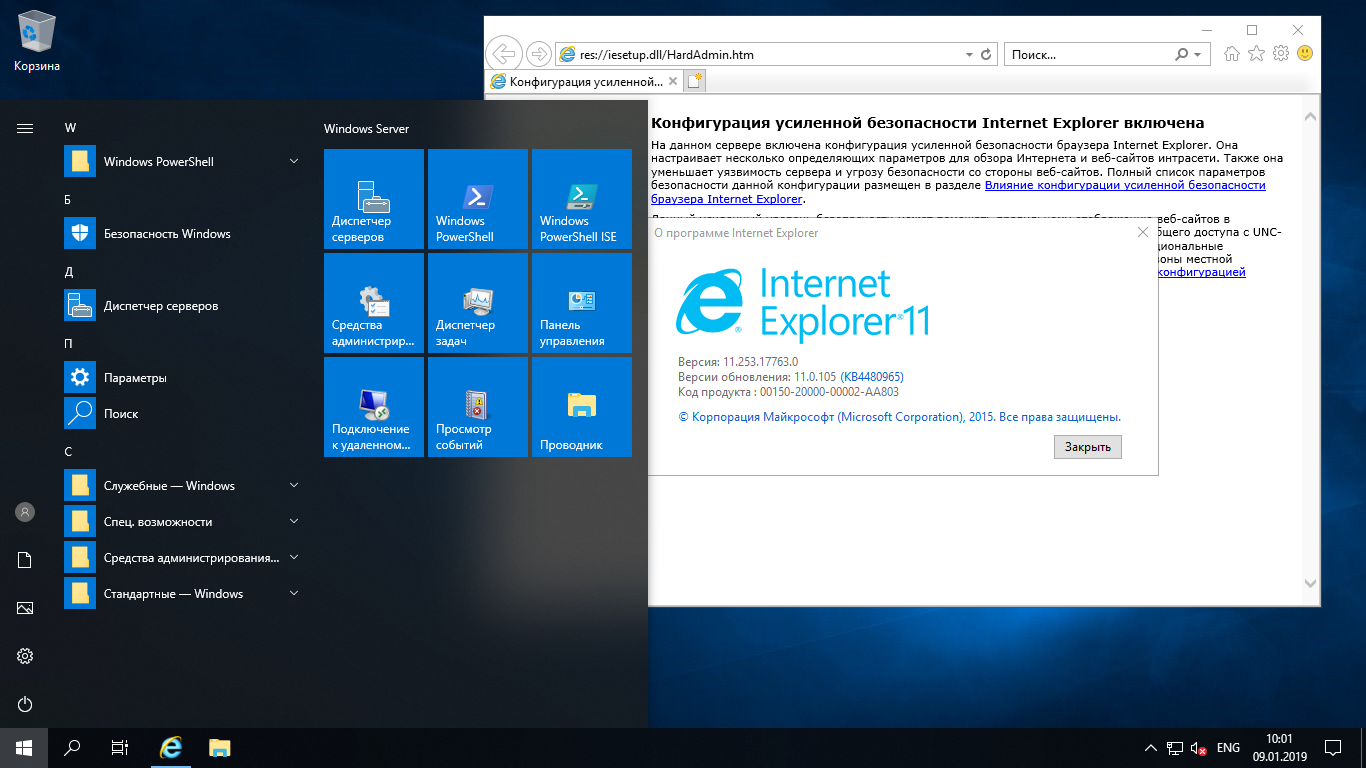
Task: Click the Power icon in Start rail
Action: 25,704
